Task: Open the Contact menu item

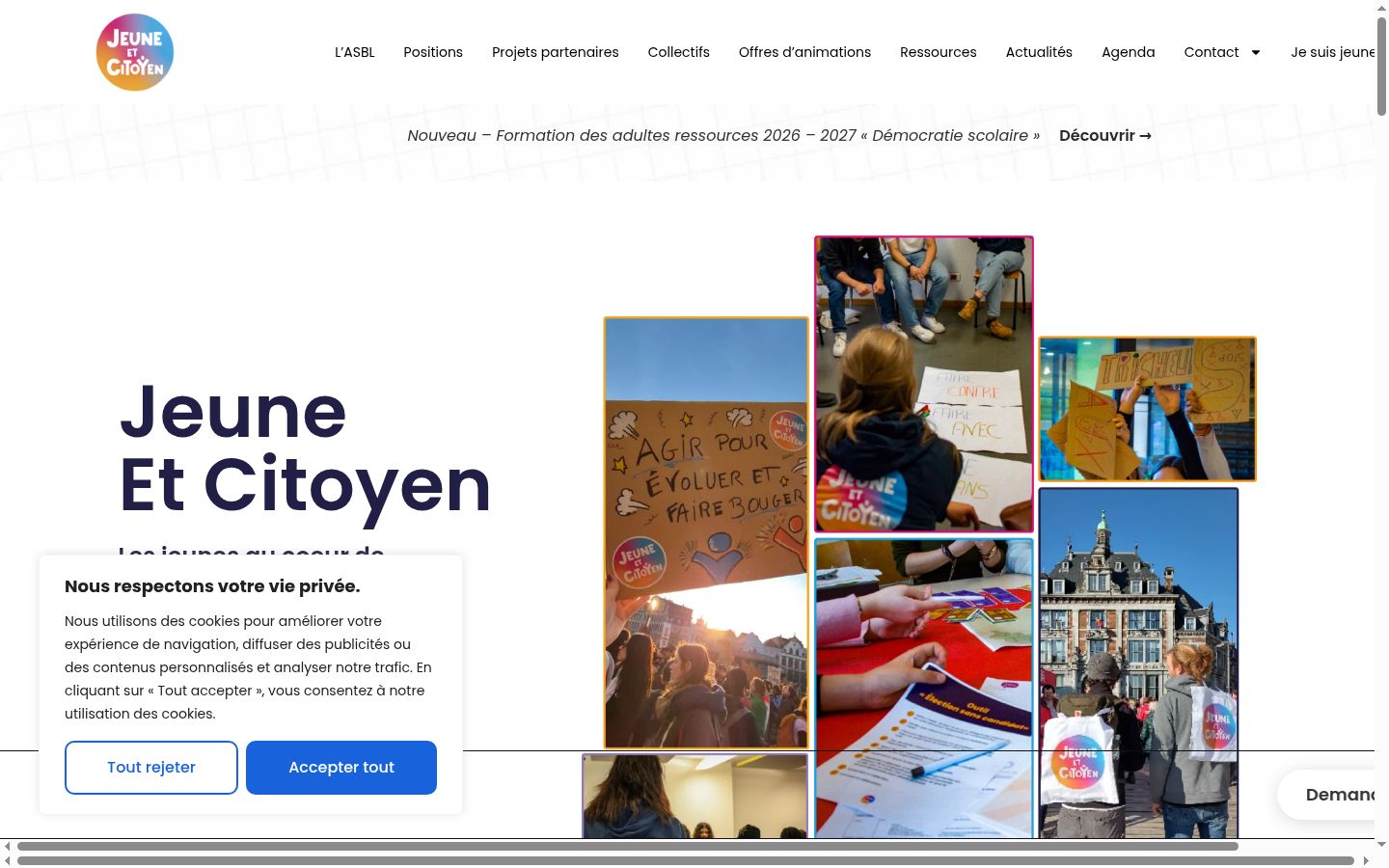Action: coord(1212,52)
